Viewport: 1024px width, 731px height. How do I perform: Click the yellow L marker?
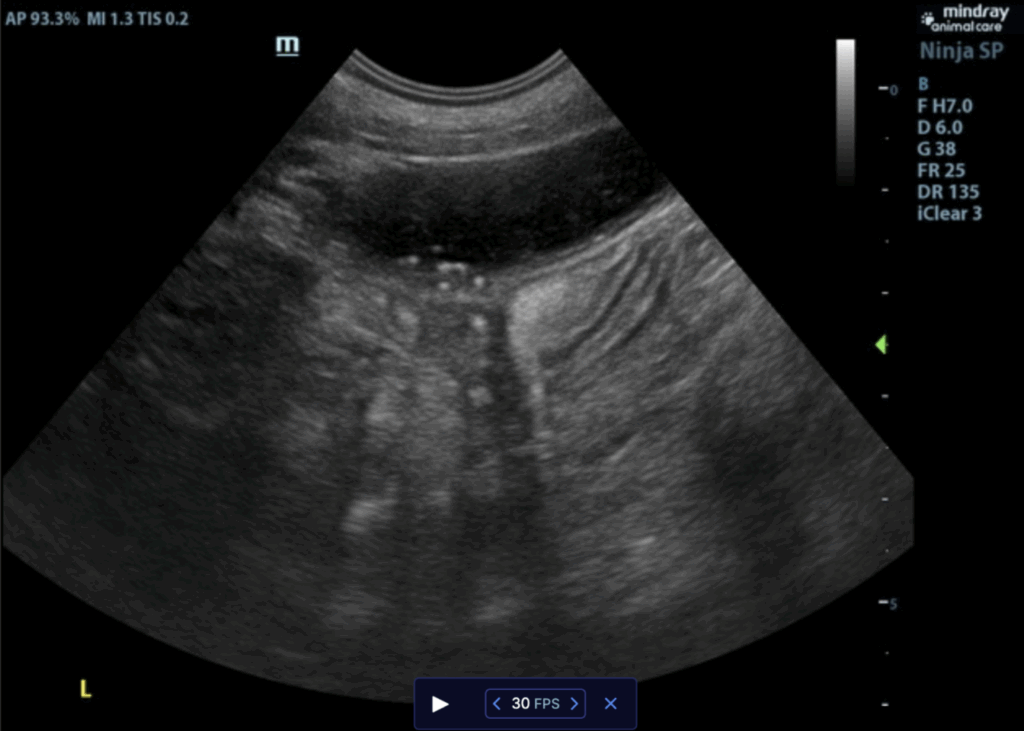pyautogui.click(x=85, y=688)
